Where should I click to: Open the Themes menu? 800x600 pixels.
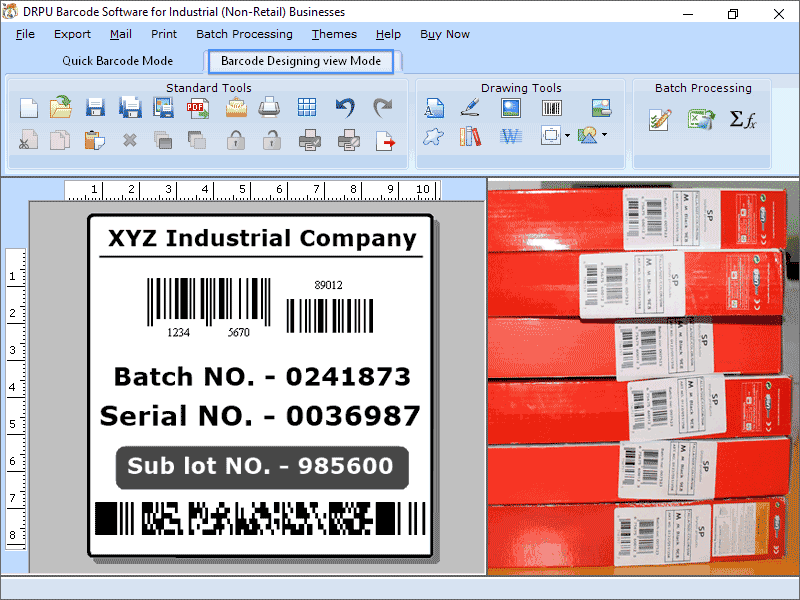click(x=334, y=34)
